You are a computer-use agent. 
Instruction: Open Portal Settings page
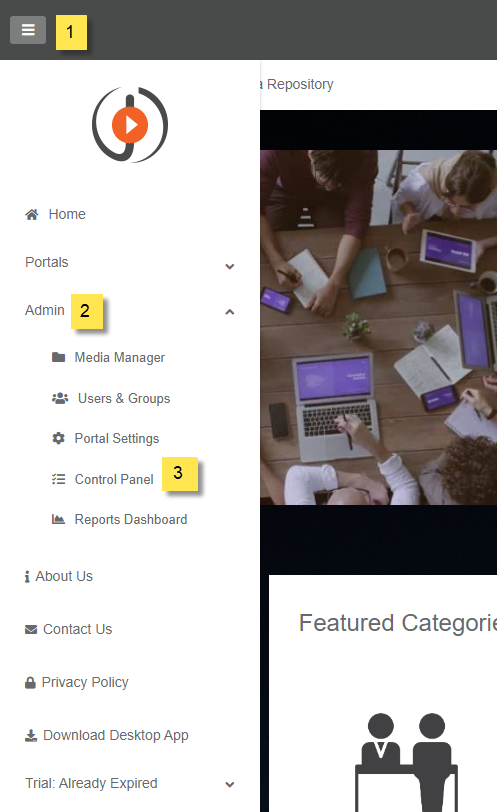point(116,439)
